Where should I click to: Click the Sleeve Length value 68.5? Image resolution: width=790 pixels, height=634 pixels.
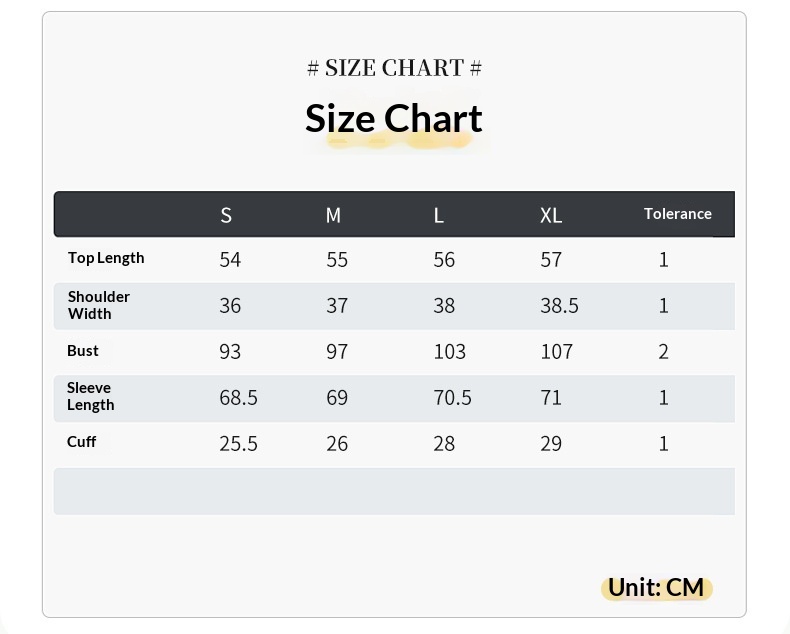[238, 398]
